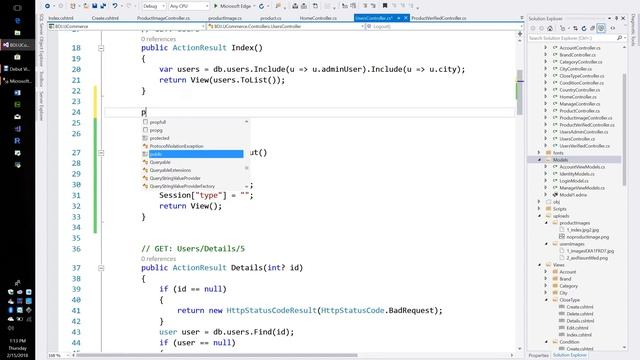Open the UsersController class navigation dropdown

click(286, 26)
